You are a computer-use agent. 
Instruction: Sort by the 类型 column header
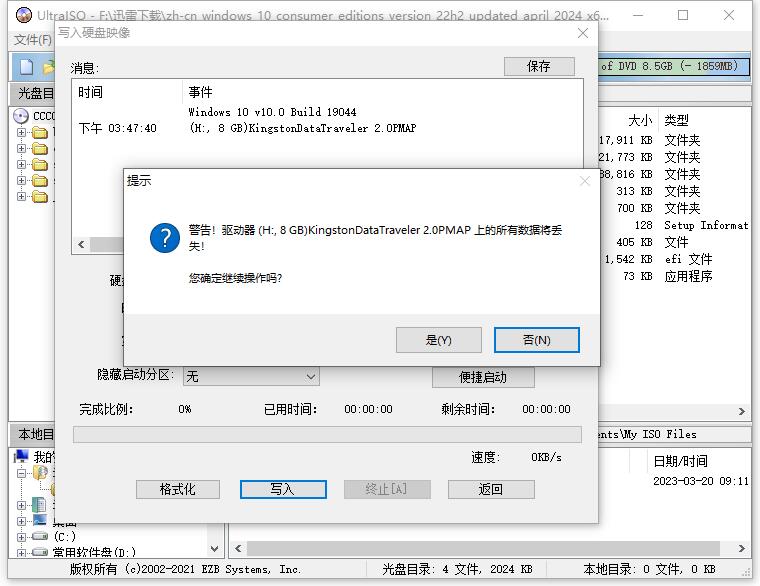pyautogui.click(x=677, y=120)
